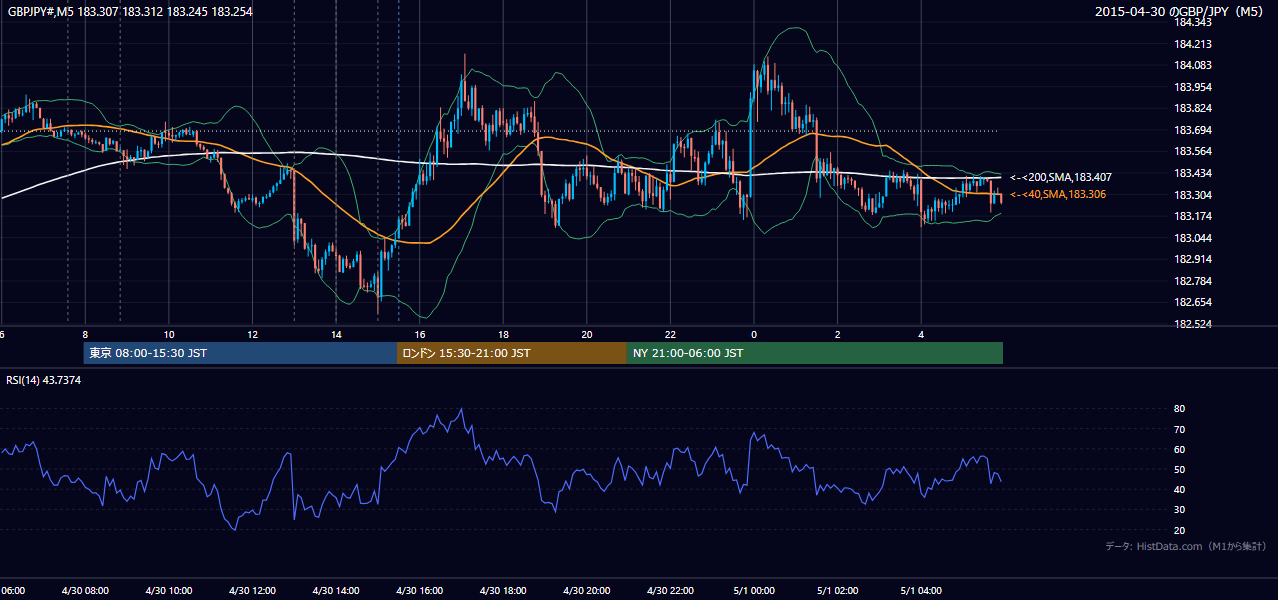This screenshot has width=1278, height=600.
Task: Select the NY 21:00-06:00 JST session bar
Action: click(815, 353)
